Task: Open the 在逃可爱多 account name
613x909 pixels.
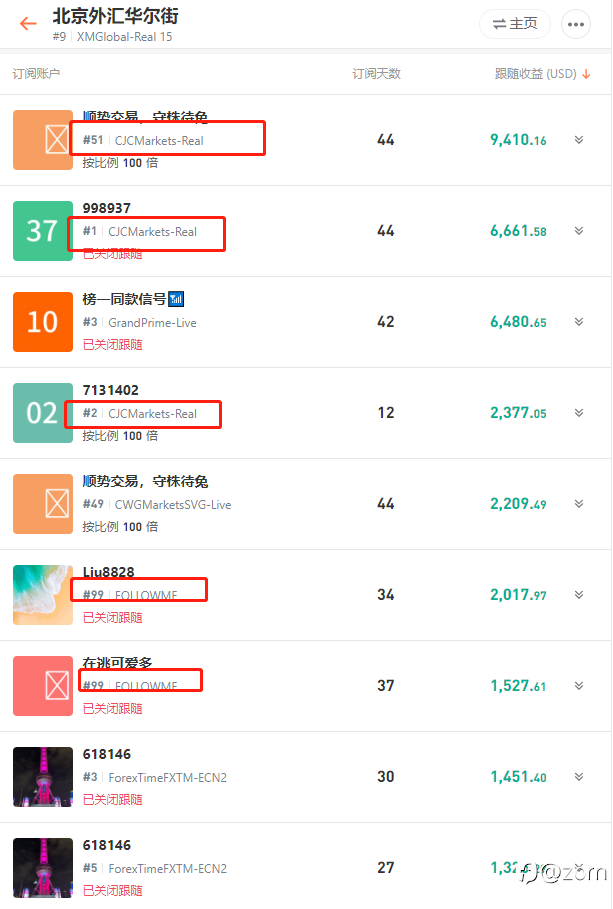Action: click(x=117, y=663)
